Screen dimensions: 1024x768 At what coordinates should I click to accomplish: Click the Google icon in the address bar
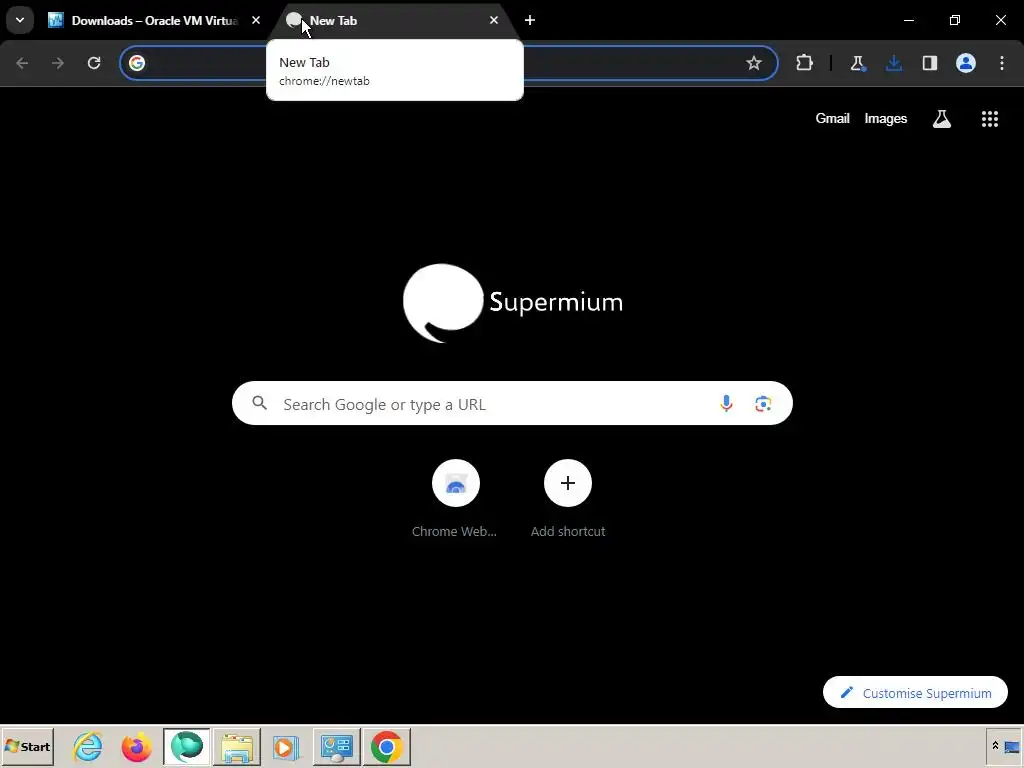pos(136,63)
